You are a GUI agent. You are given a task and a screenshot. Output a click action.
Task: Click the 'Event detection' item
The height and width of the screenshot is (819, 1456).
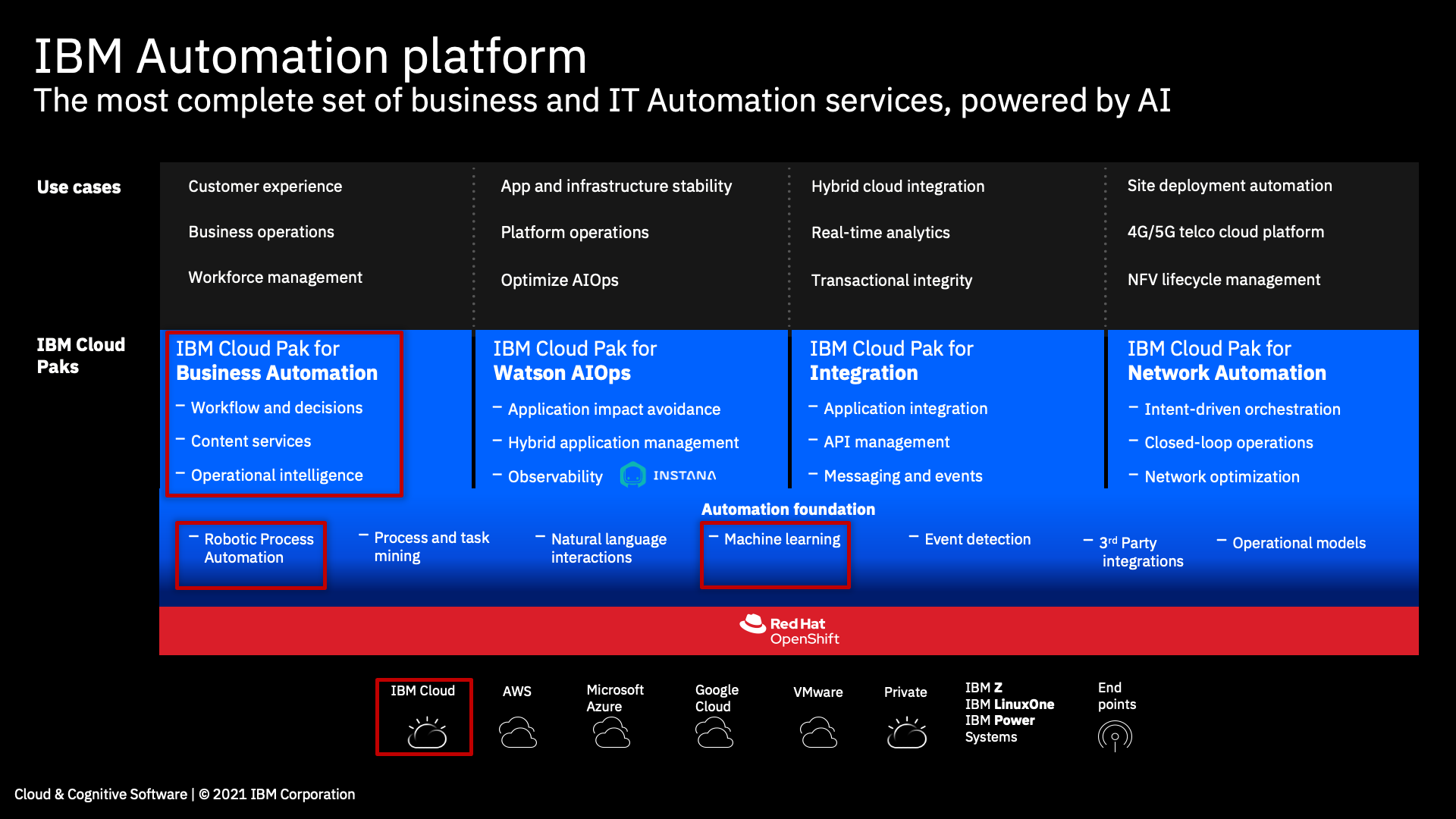coord(977,539)
